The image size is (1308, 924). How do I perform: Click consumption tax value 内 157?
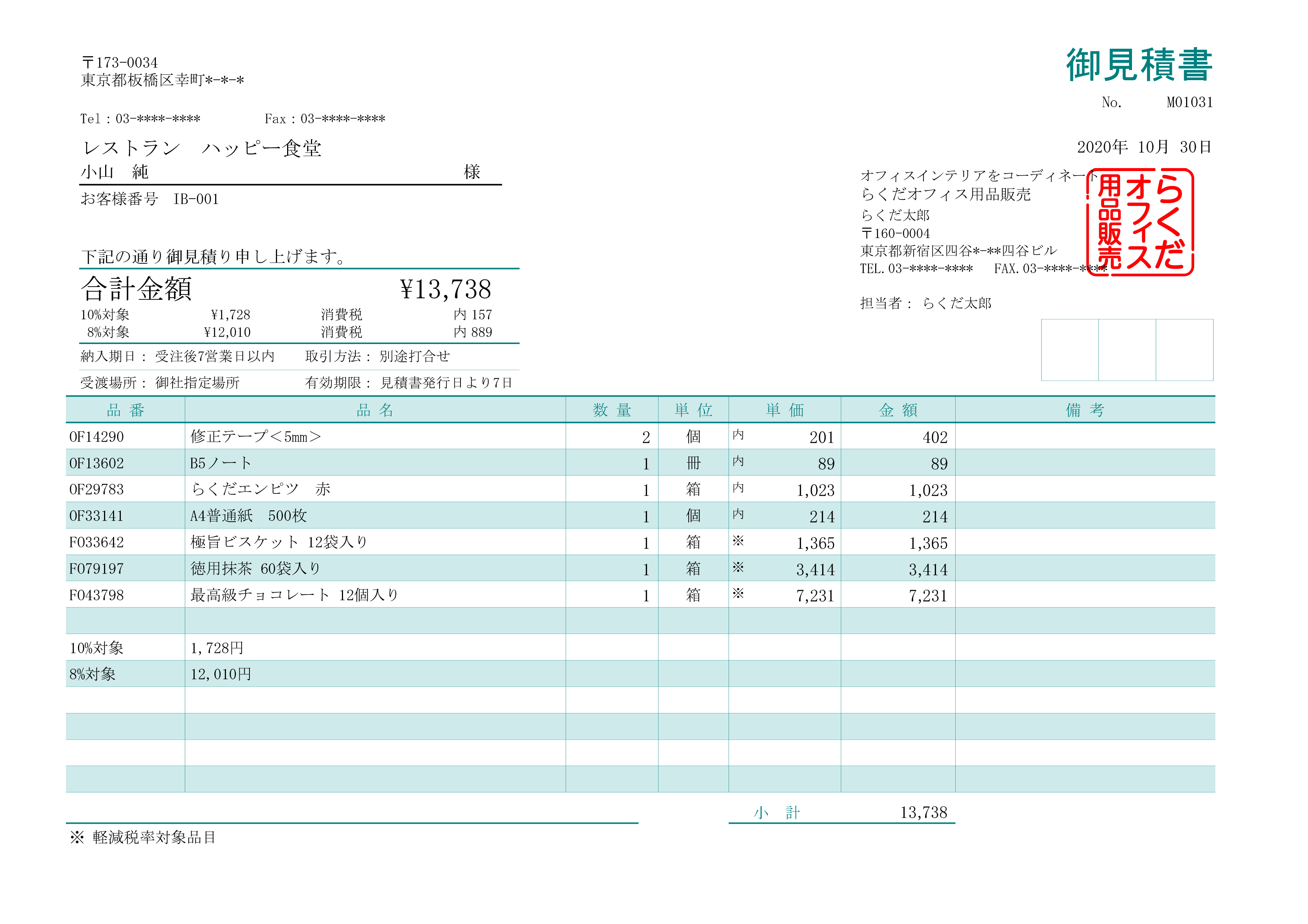pos(473,315)
